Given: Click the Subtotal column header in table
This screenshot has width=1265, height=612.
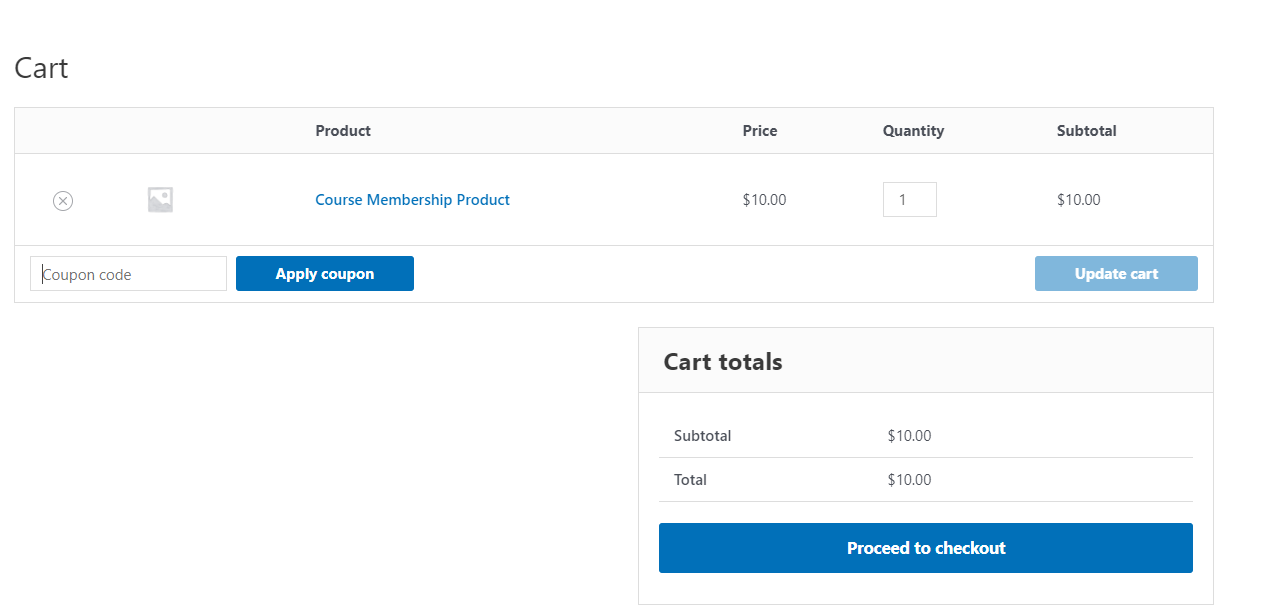Looking at the screenshot, I should (x=1086, y=131).
